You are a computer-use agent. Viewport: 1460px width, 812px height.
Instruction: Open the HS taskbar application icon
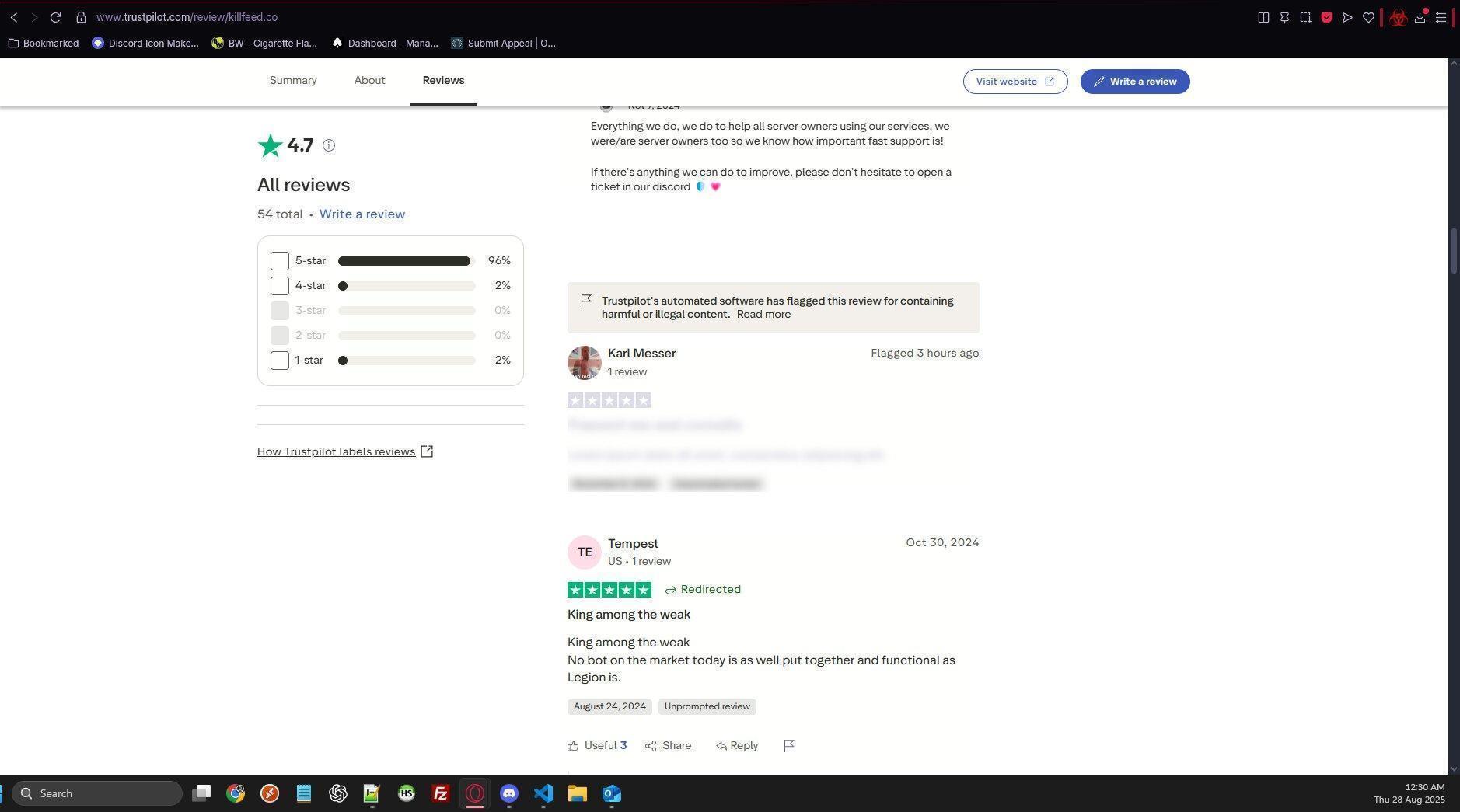407,793
